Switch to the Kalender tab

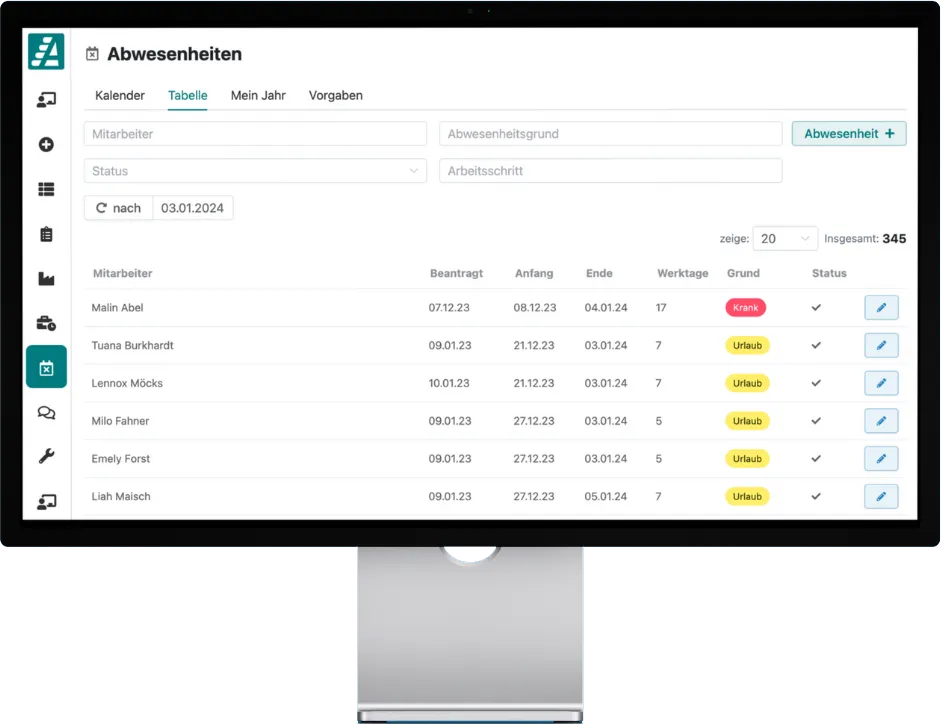120,96
